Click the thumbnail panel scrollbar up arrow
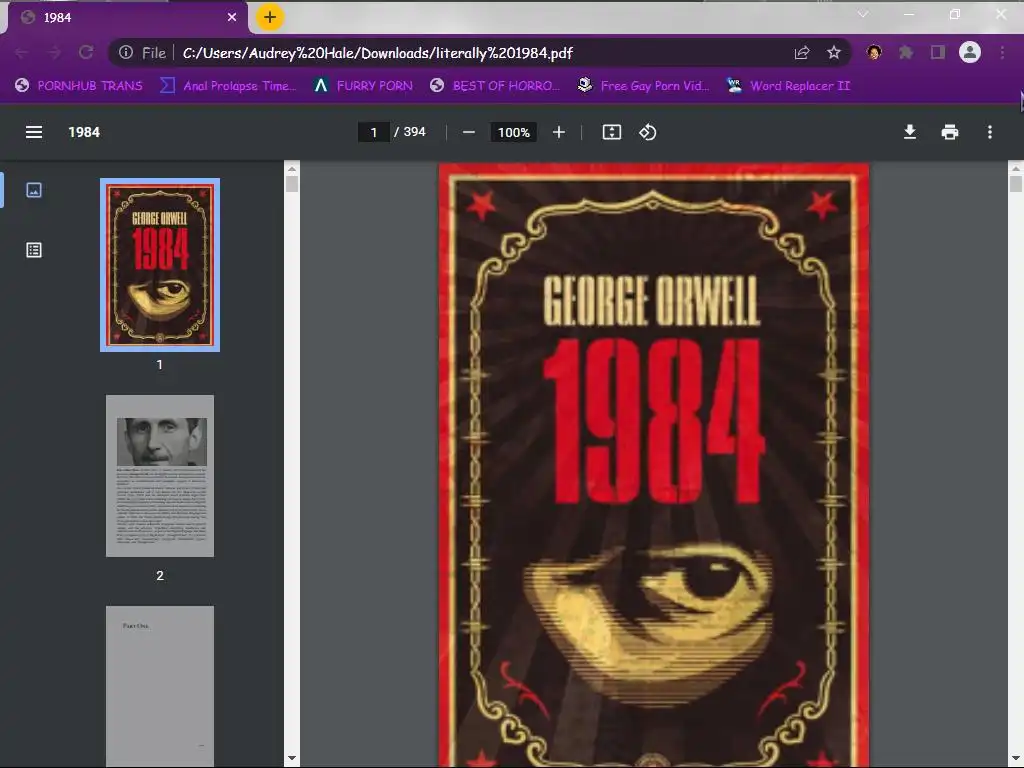The height and width of the screenshot is (768, 1024). point(292,168)
